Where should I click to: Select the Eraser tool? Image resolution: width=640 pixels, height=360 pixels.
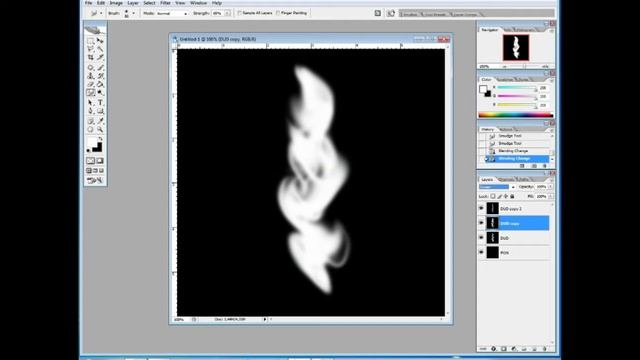coord(91,84)
